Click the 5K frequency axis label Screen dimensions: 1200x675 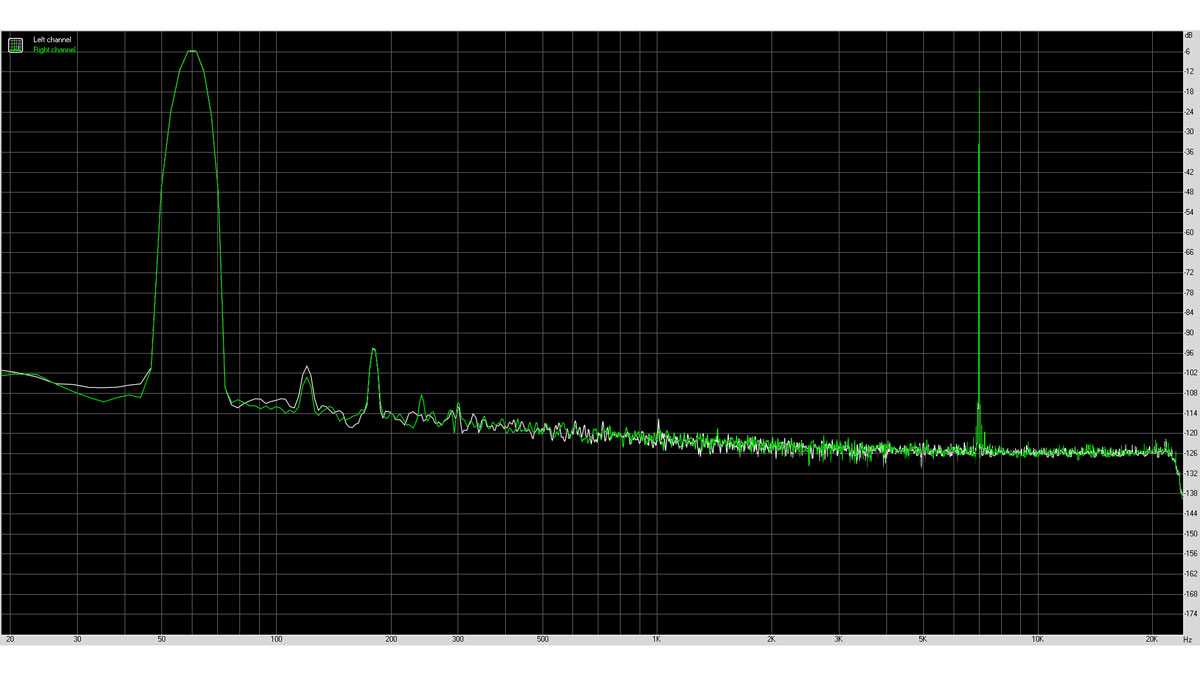pos(923,638)
